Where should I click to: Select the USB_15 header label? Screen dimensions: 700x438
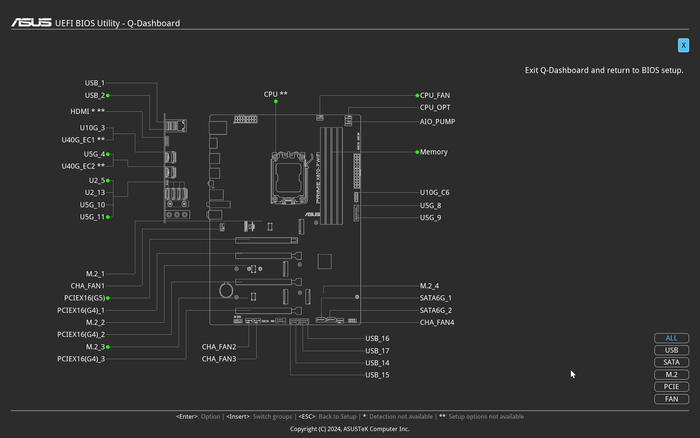pyautogui.click(x=377, y=375)
